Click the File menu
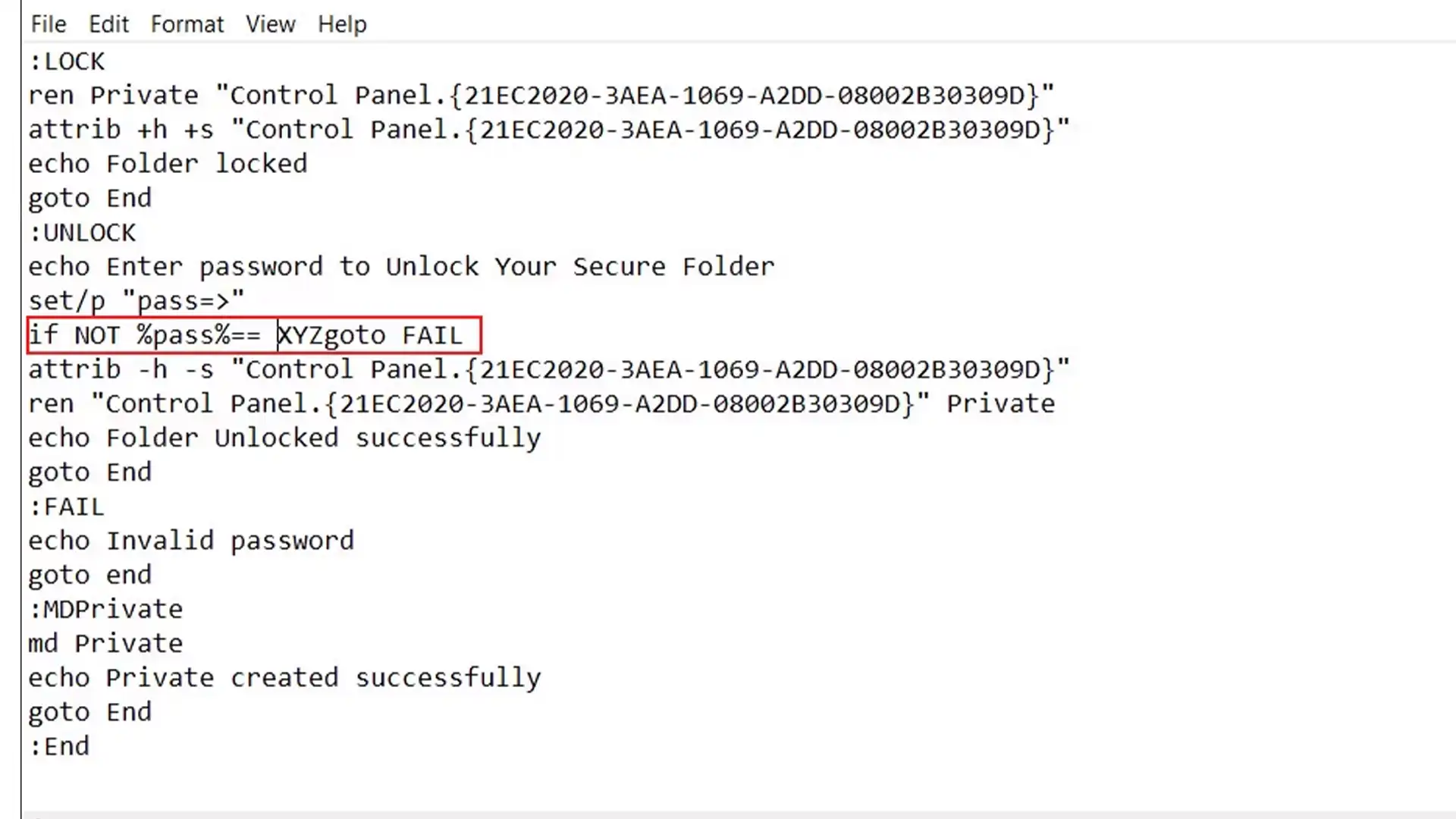The width and height of the screenshot is (1456, 819). coord(48,23)
